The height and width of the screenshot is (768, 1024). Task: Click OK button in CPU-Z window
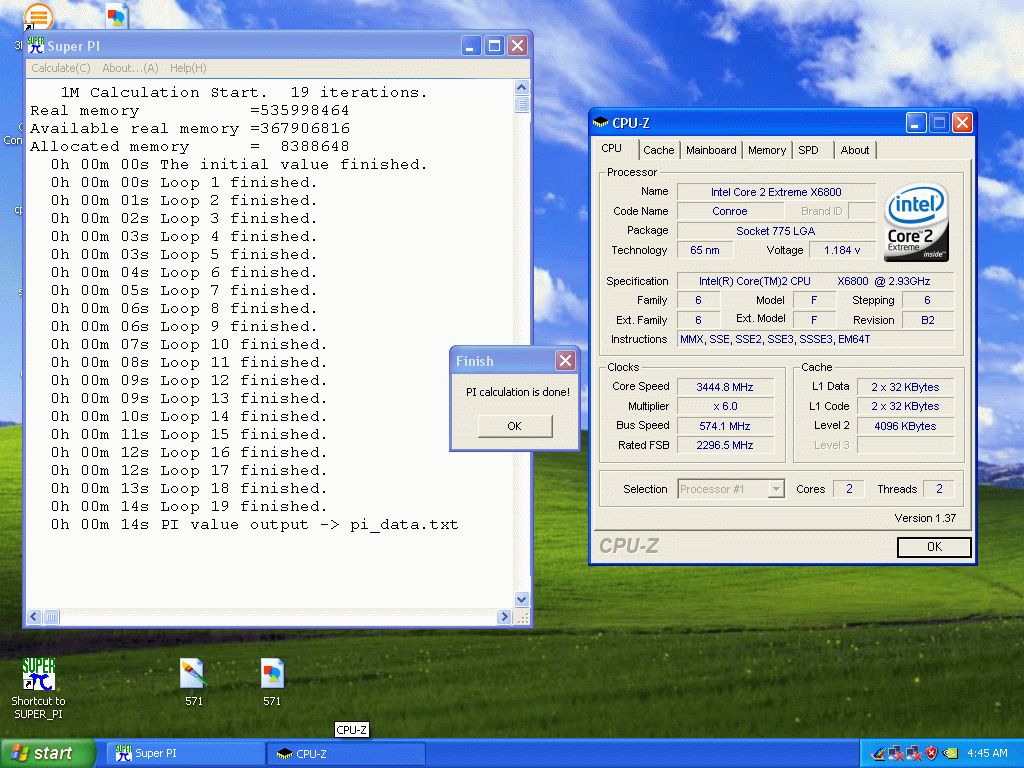[x=934, y=547]
